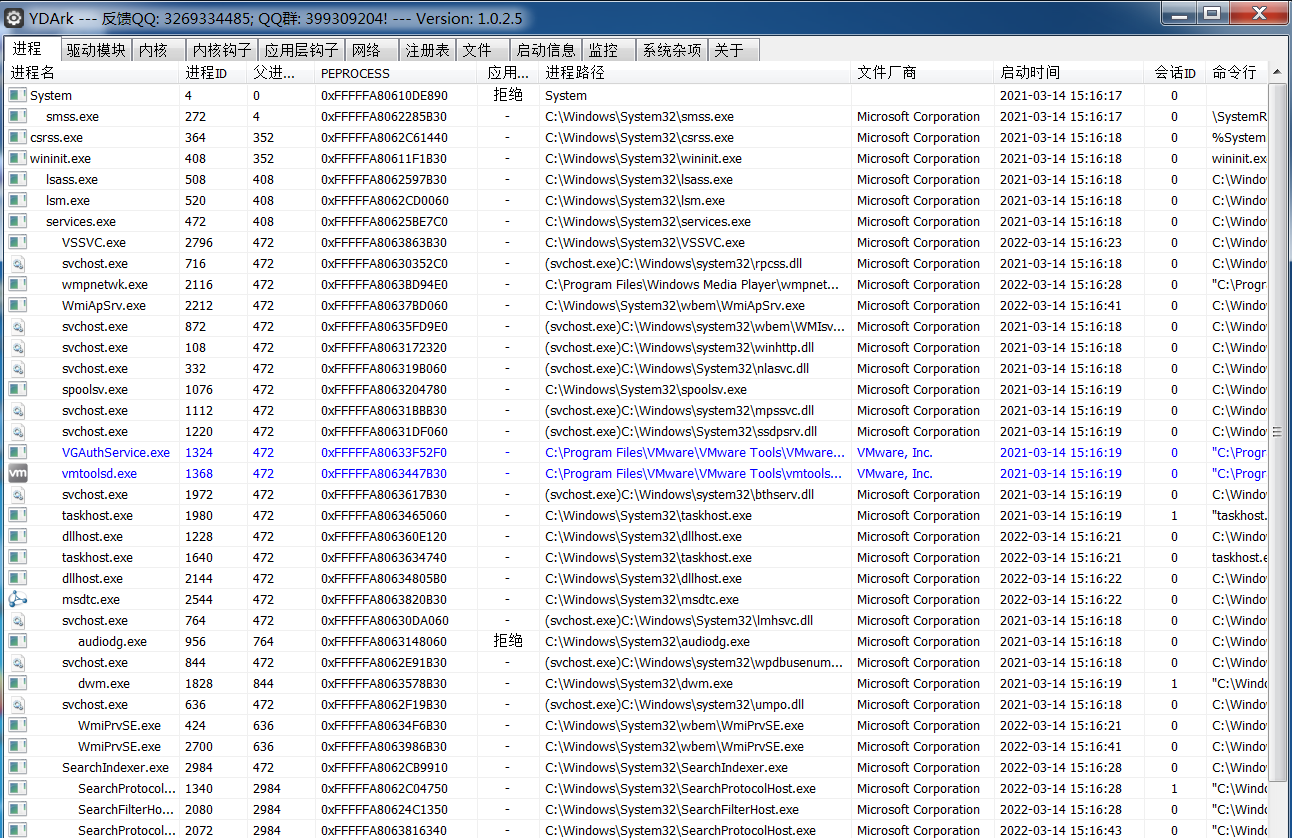Click the VGAuthService.exe row icon
Image resolution: width=1292 pixels, height=838 pixels.
click(x=17, y=453)
